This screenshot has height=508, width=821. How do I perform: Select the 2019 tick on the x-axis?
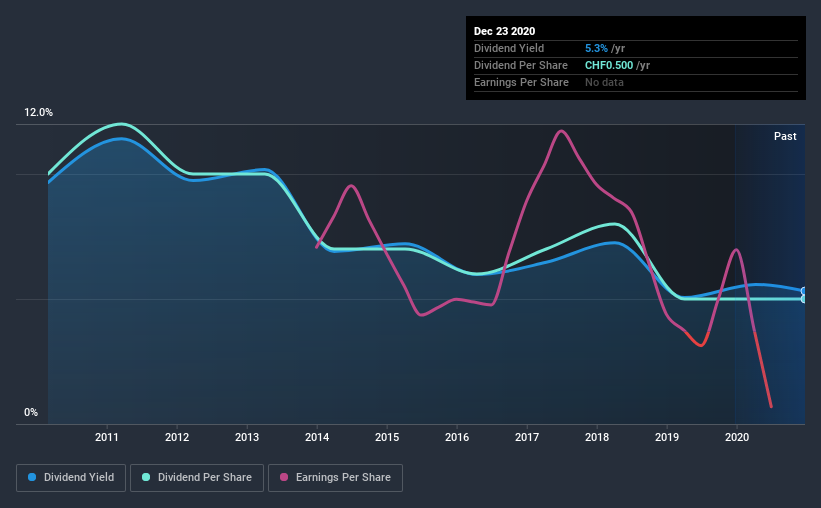click(x=667, y=437)
